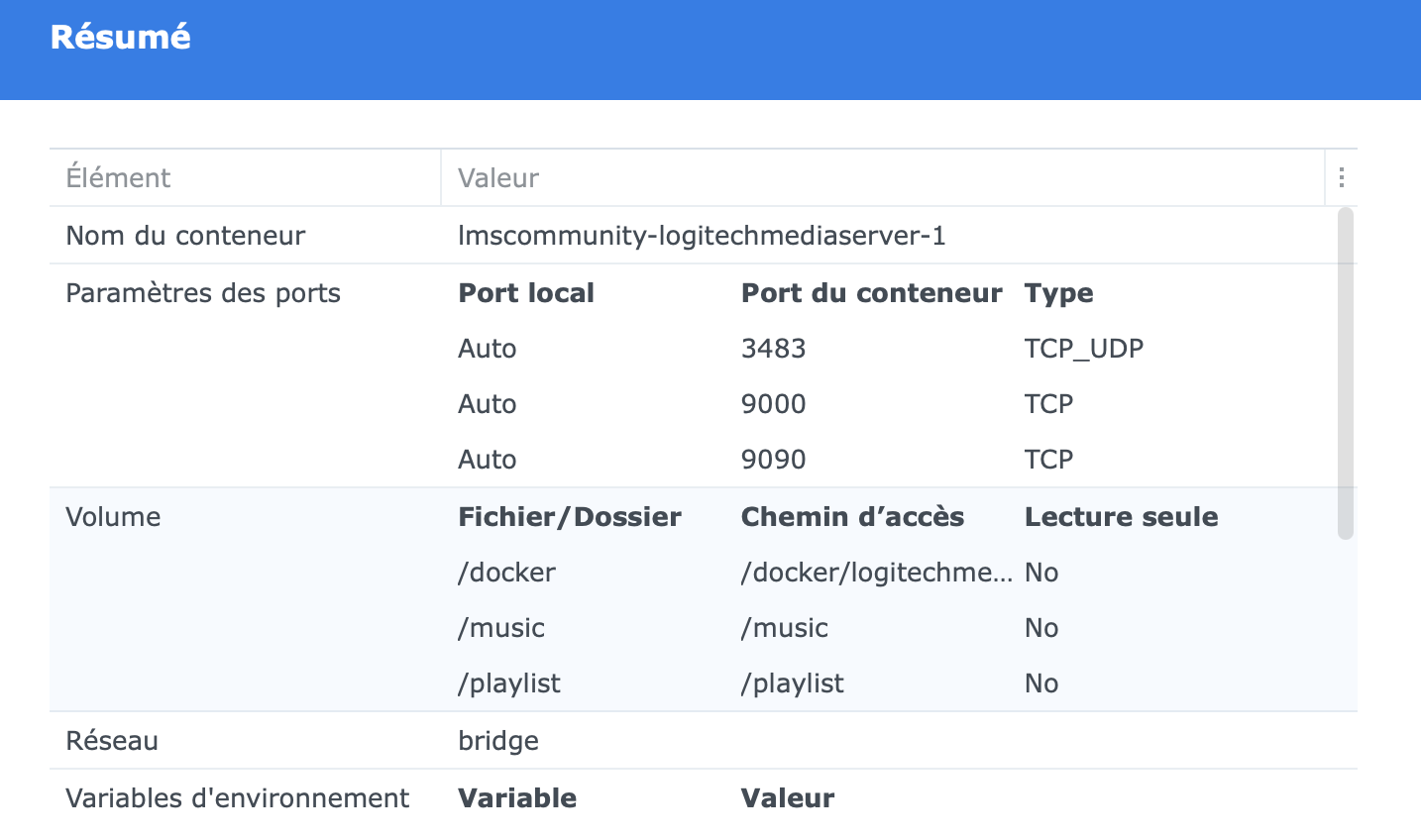The image size is (1421, 840).
Task: Click container port 9090
Action: point(773,460)
